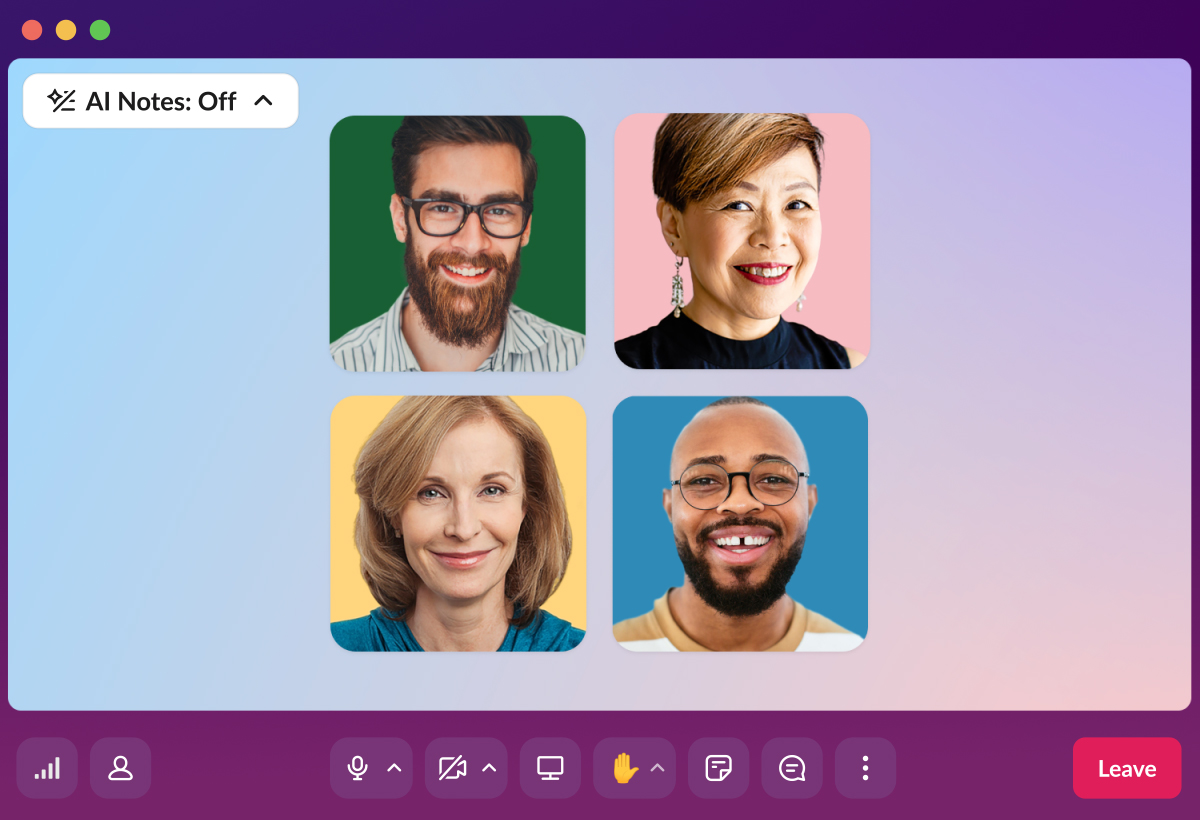Open the connection signal strength indicator
This screenshot has width=1200, height=820.
[x=47, y=768]
